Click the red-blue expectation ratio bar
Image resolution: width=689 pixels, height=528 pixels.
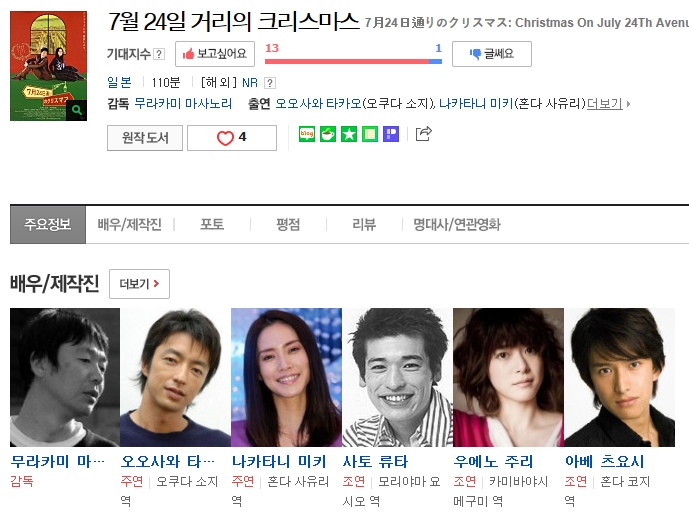353,61
